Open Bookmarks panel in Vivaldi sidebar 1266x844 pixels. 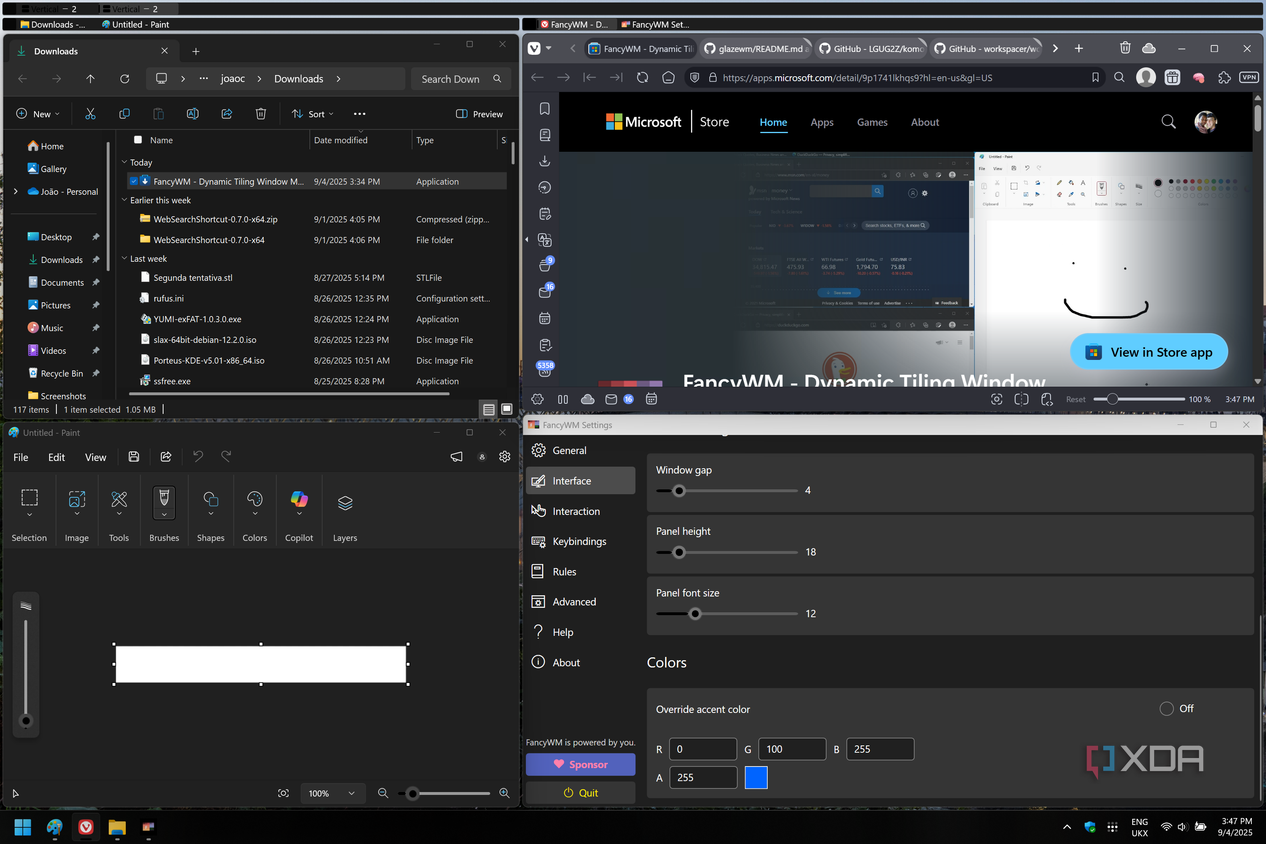pyautogui.click(x=545, y=108)
